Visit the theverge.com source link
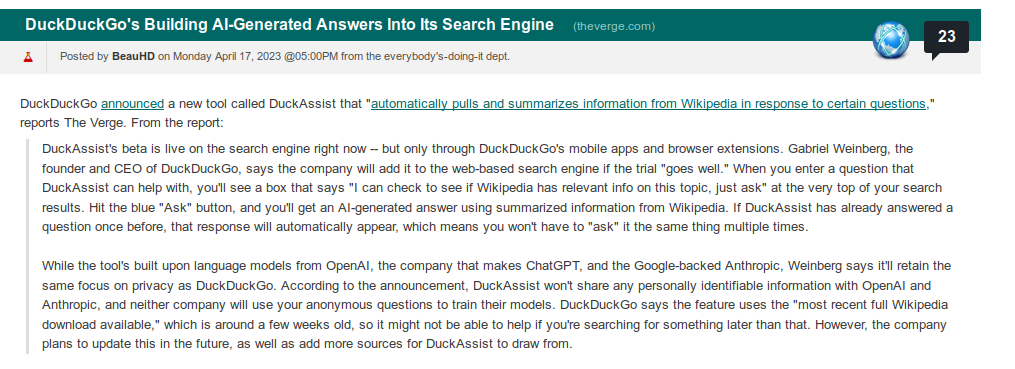Screen dimensions: 1015x369 tap(614, 27)
